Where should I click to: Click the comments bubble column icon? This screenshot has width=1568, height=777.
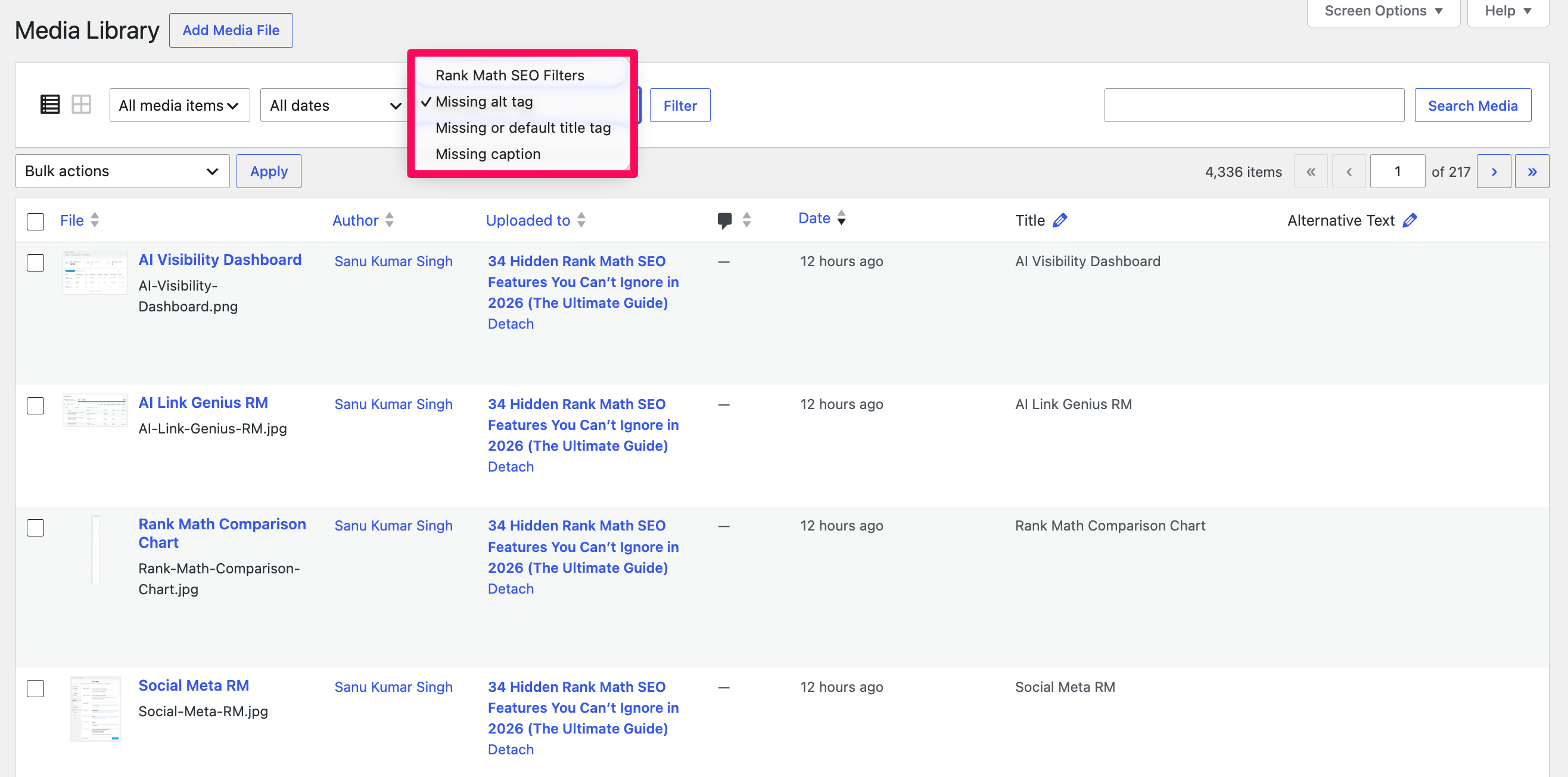pyautogui.click(x=724, y=220)
